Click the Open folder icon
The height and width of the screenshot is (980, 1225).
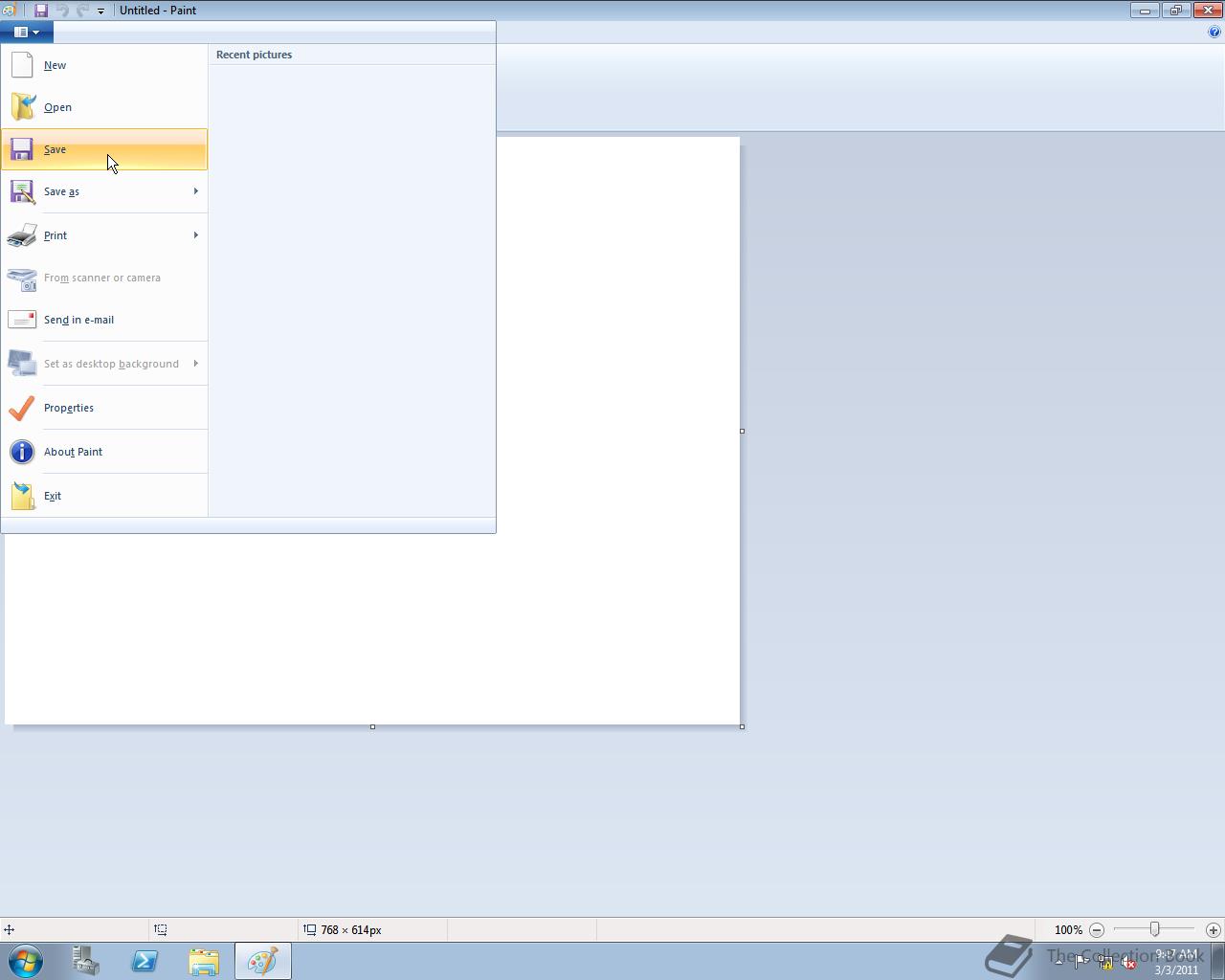pos(22,107)
